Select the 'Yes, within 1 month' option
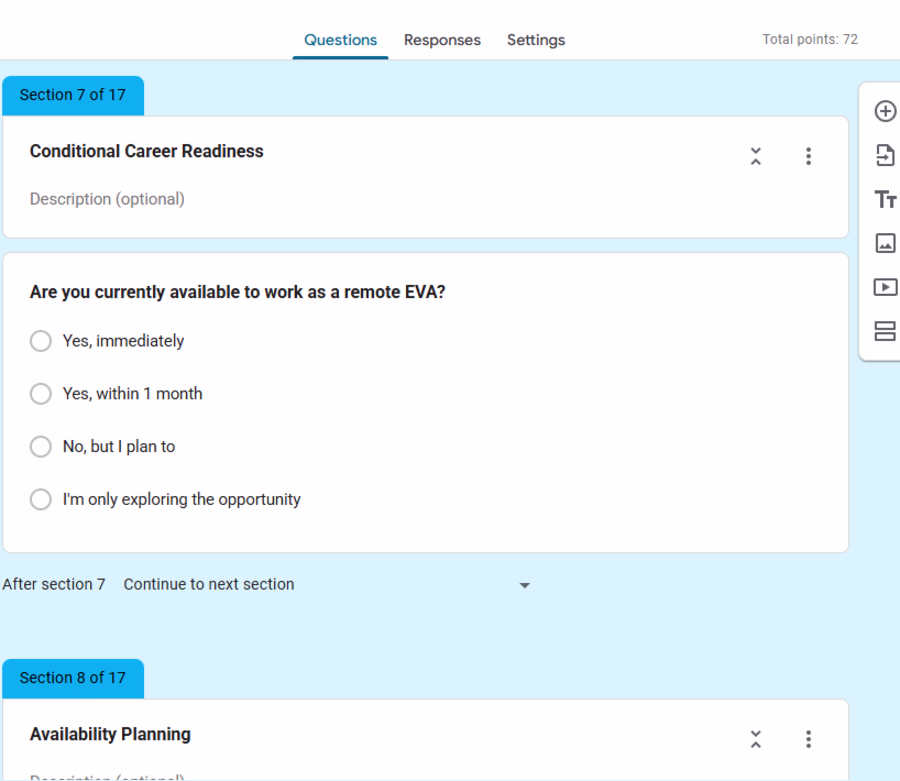 click(41, 394)
